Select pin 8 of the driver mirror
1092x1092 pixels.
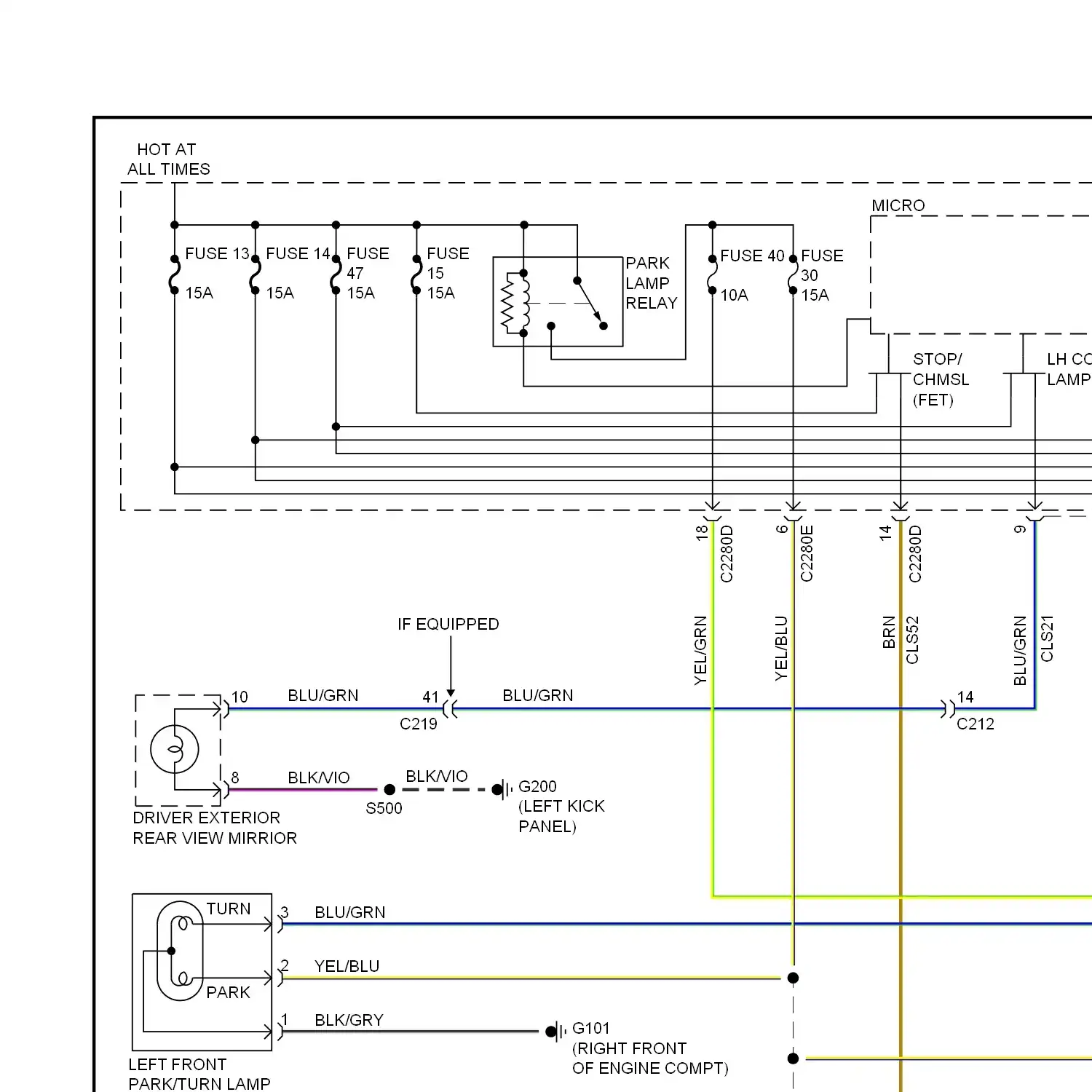pos(235,778)
